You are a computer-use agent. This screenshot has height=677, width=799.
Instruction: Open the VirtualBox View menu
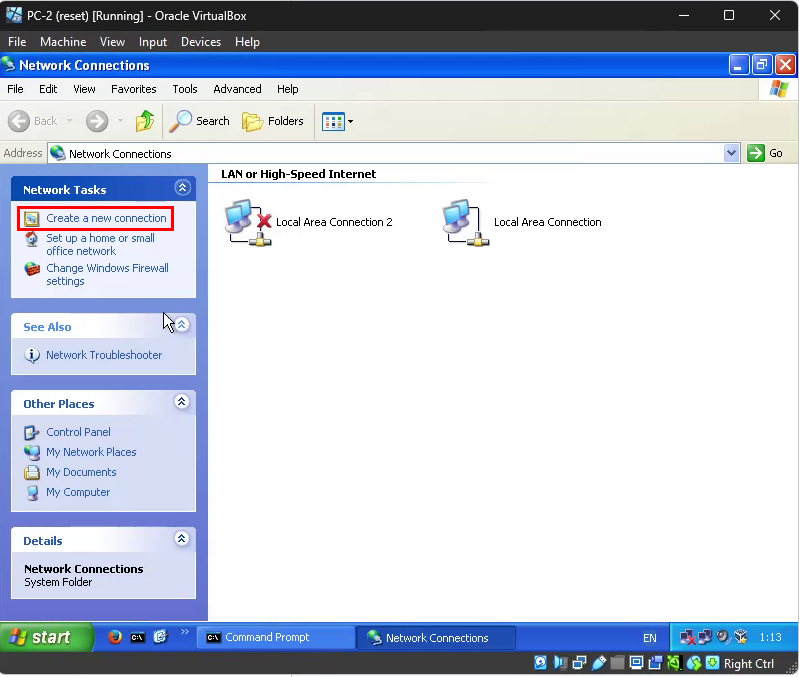[112, 42]
